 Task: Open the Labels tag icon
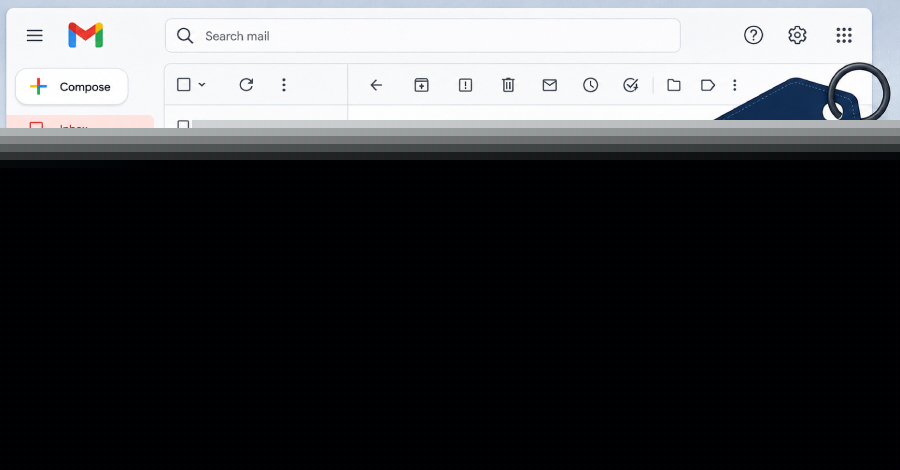(x=708, y=85)
